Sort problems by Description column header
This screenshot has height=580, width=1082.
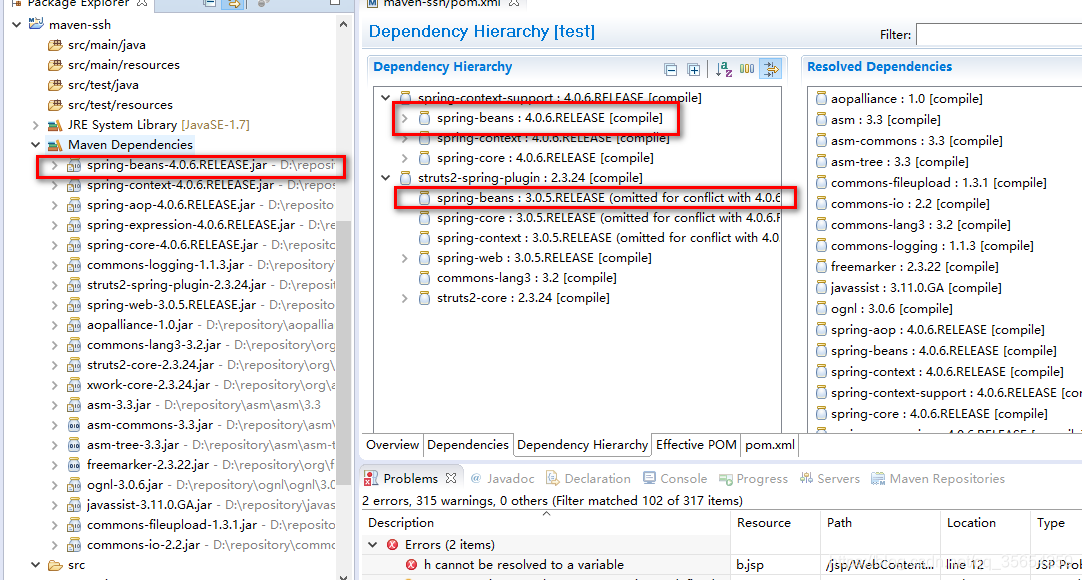coord(545,523)
